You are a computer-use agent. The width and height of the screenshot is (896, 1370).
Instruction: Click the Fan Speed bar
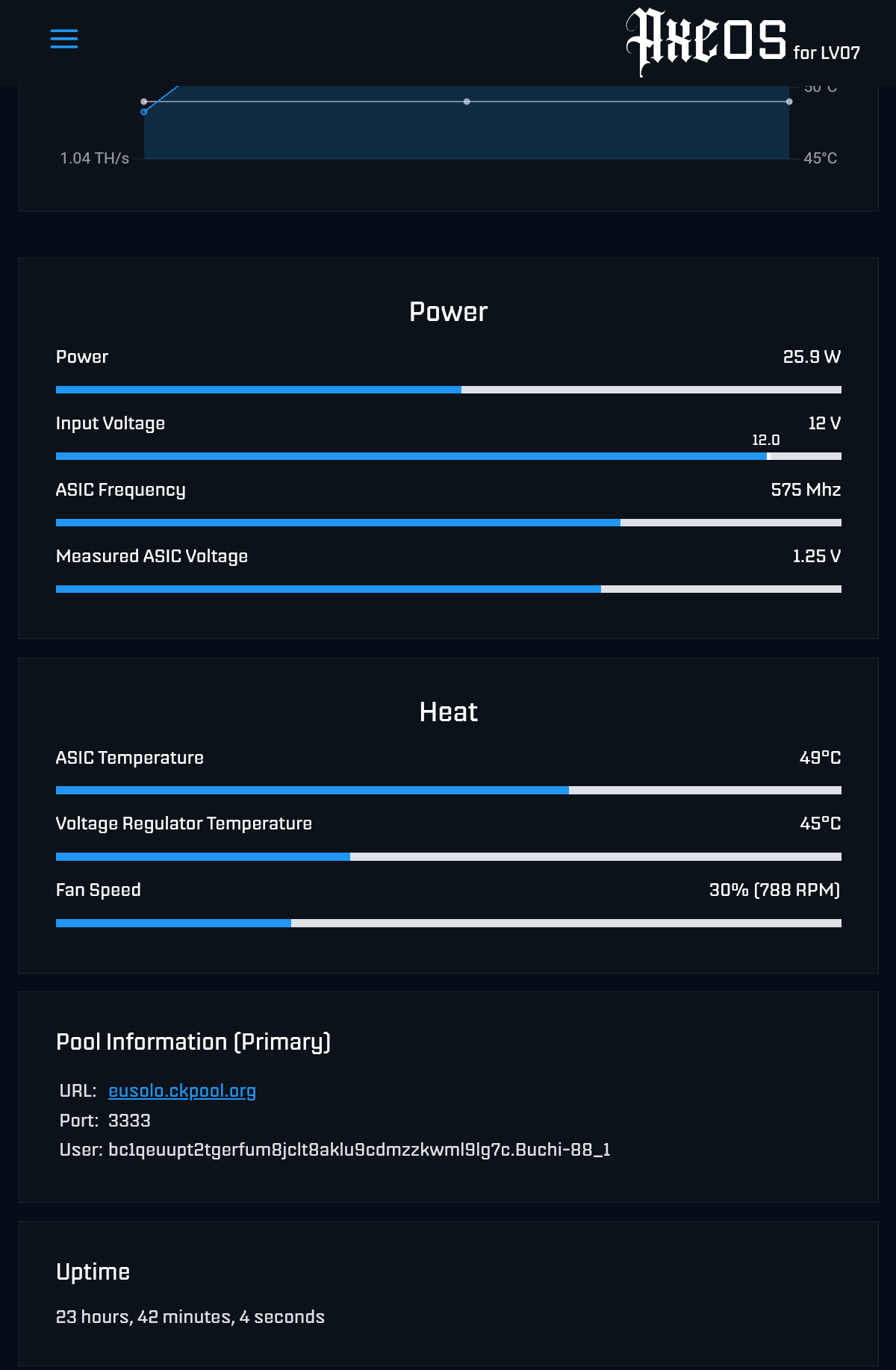coord(449,923)
